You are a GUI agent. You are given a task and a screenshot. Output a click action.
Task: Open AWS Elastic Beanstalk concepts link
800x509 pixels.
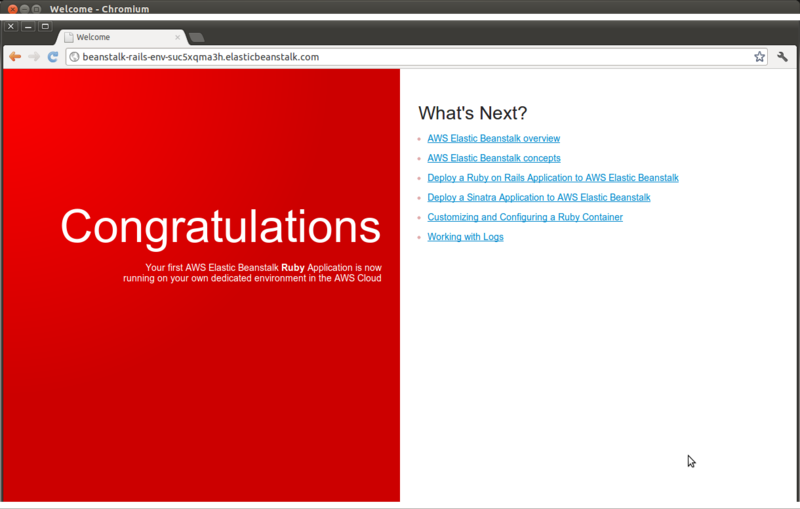coord(494,158)
